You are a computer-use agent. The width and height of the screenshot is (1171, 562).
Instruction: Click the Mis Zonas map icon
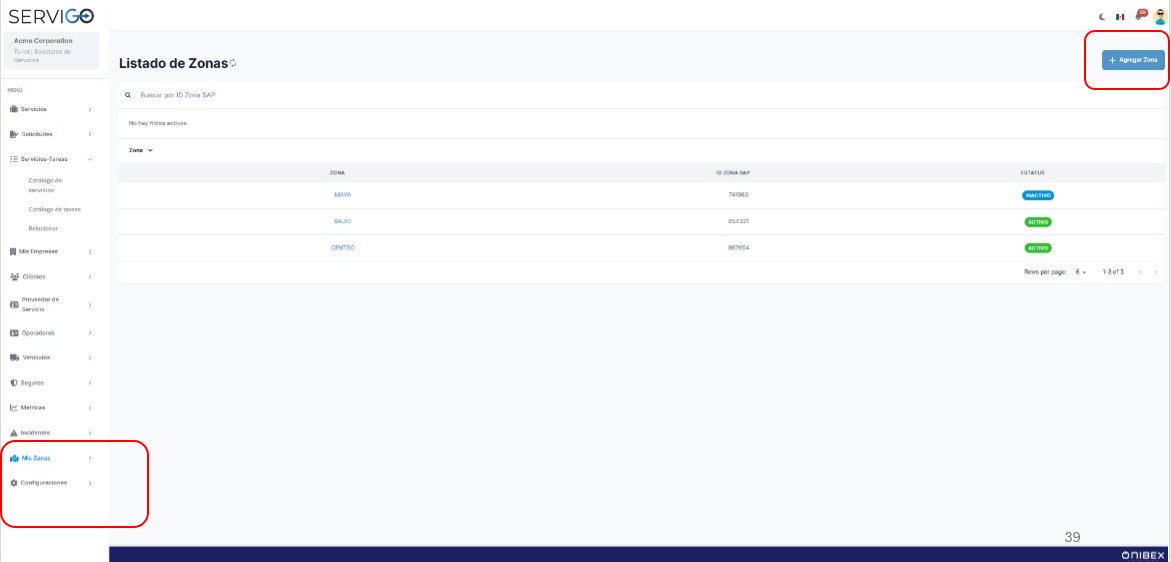(13, 458)
